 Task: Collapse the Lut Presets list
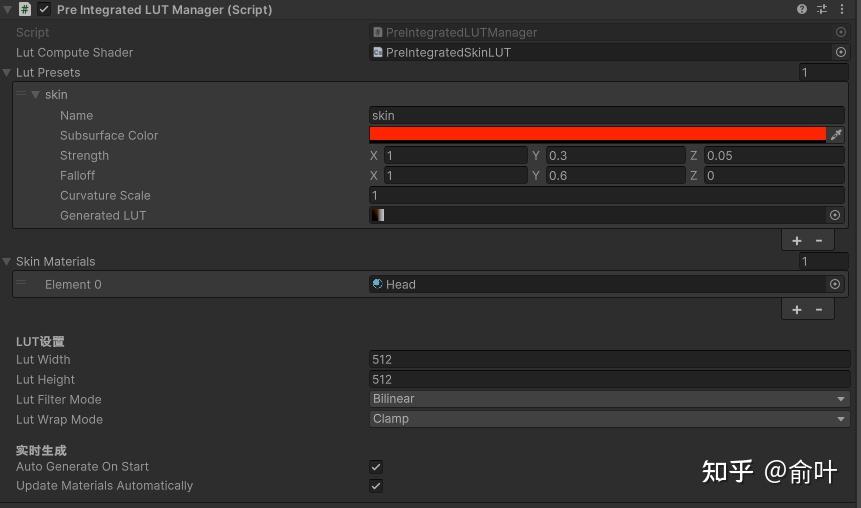click(x=7, y=72)
